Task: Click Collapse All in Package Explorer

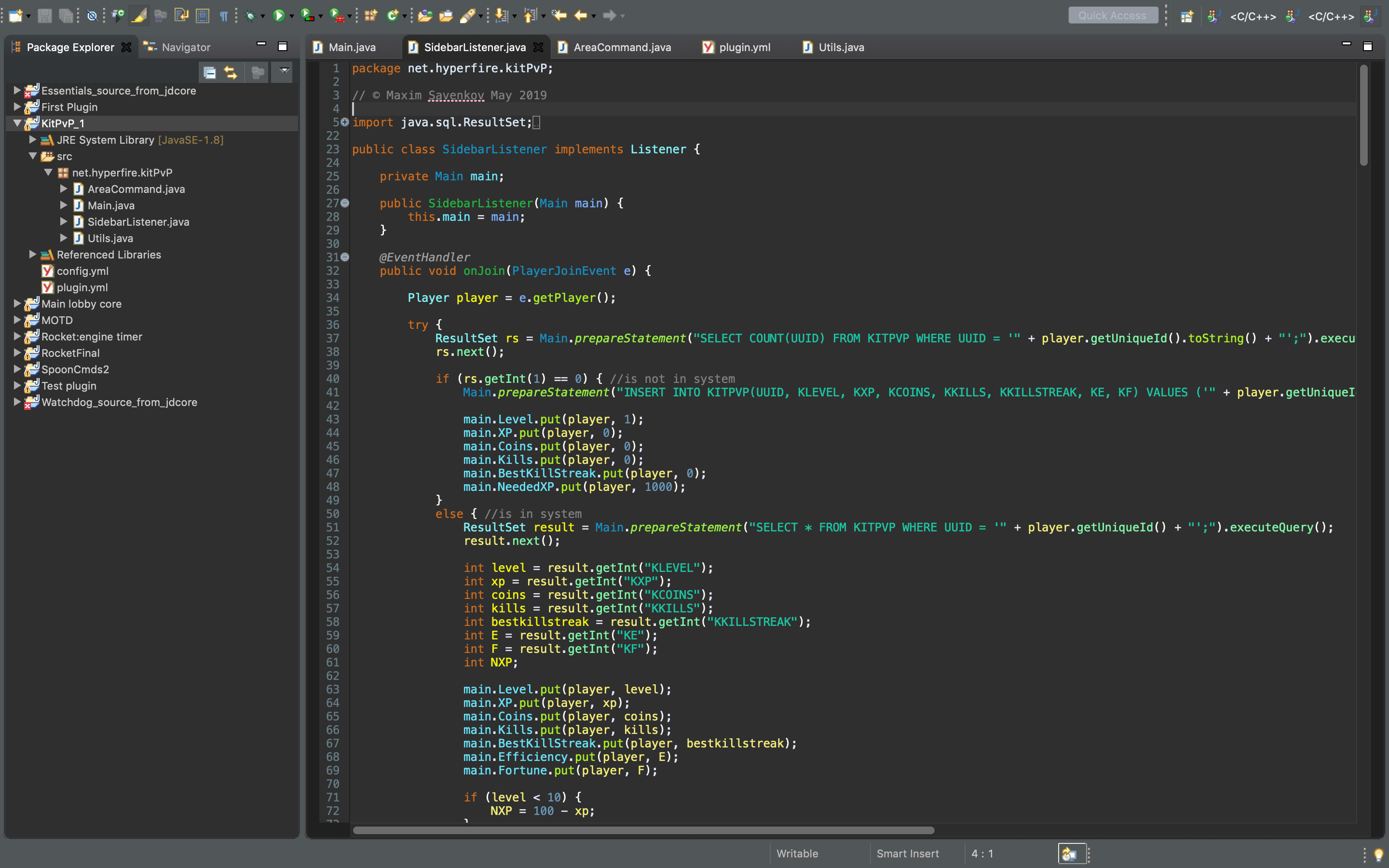Action: [209, 72]
